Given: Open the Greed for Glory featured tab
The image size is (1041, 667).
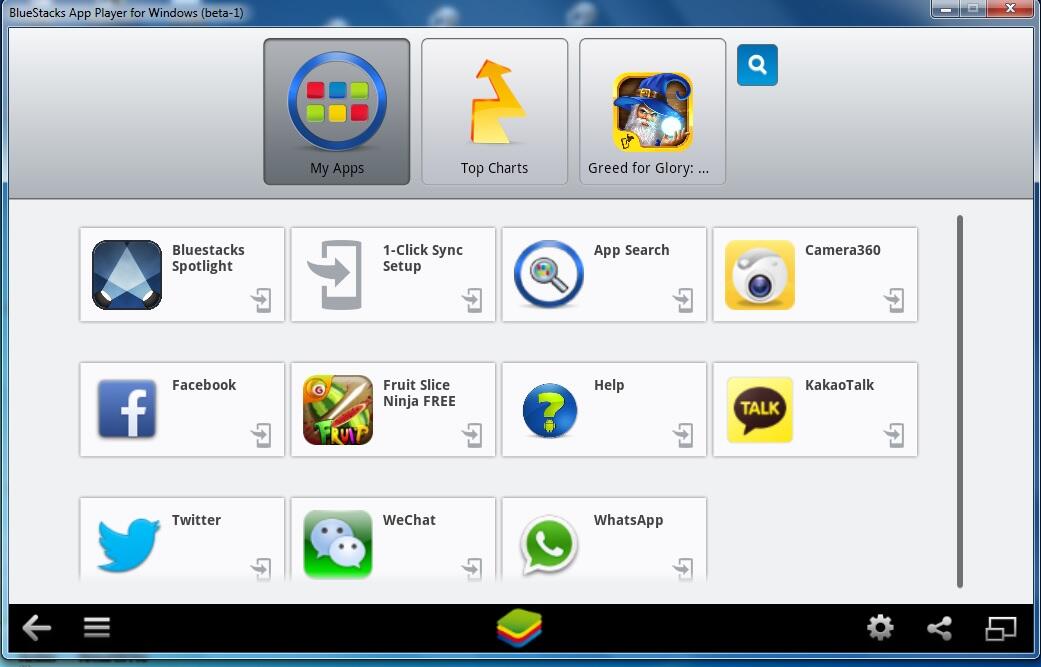Looking at the screenshot, I should [653, 111].
